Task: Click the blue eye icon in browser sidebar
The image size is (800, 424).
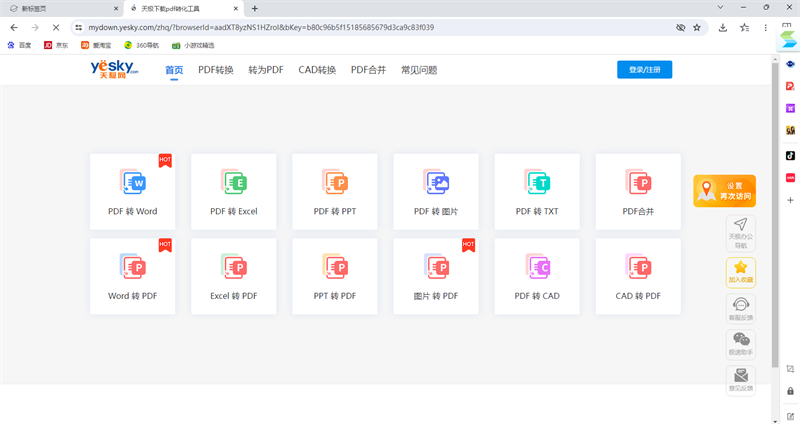Action: tap(790, 64)
